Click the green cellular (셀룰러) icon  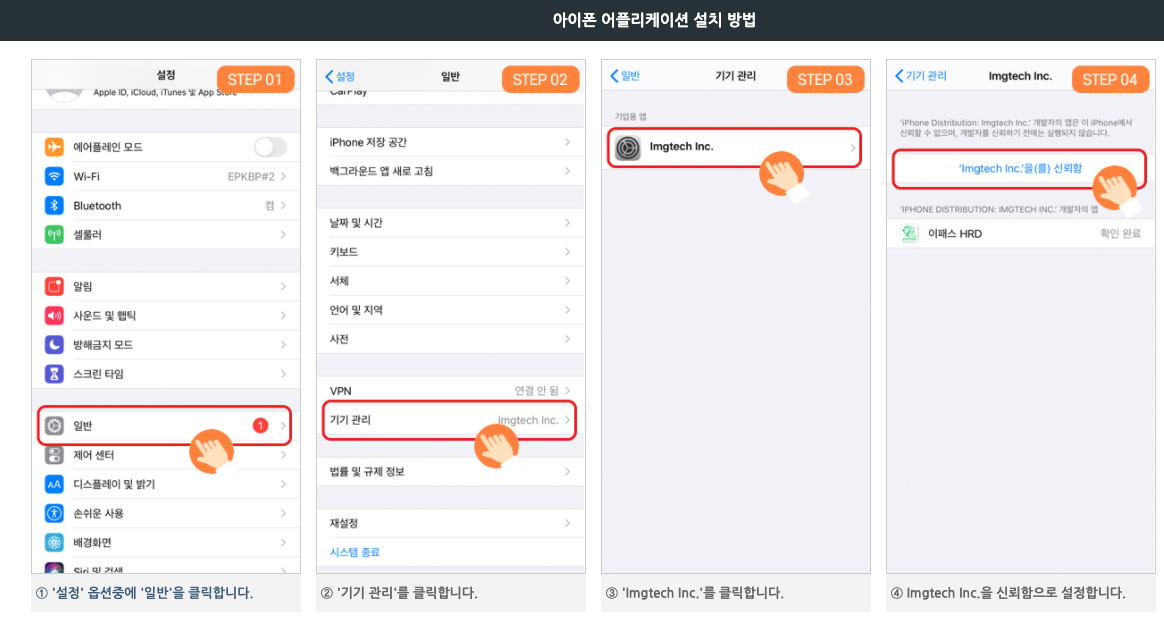(54, 235)
